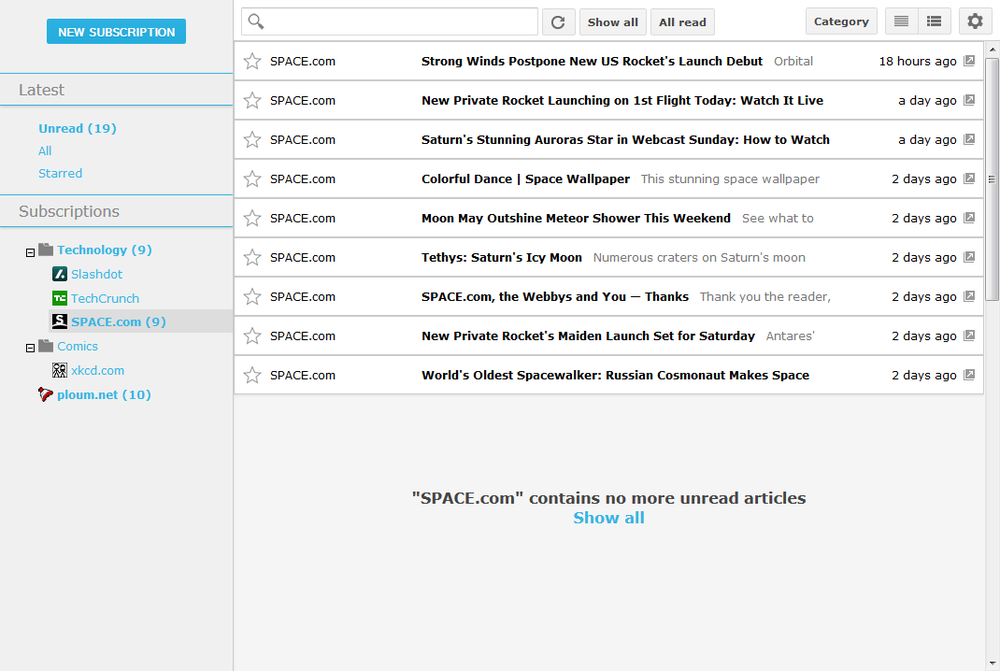The image size is (1000, 671).
Task: Open the Category dropdown
Action: pos(841,20)
